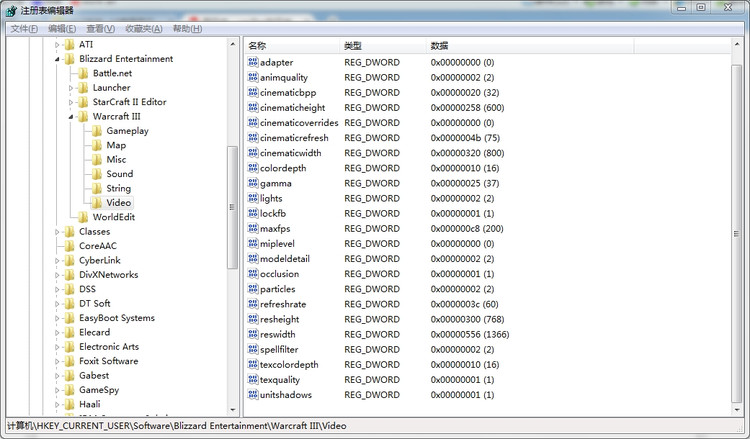Click the DWORD icon beside lockfb

tap(253, 213)
